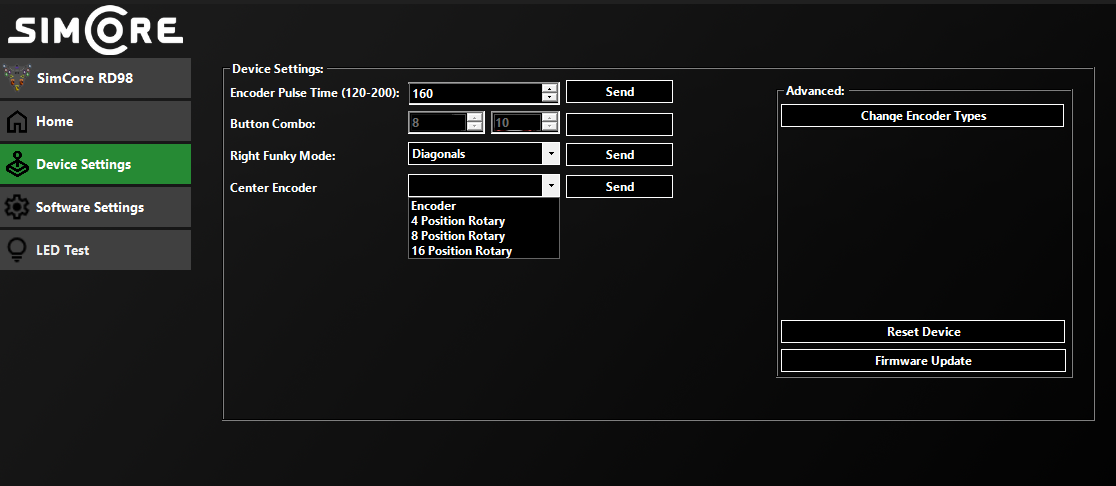Increase Encoder Pulse Time with up arrow
This screenshot has height=486, width=1116.
point(549,88)
